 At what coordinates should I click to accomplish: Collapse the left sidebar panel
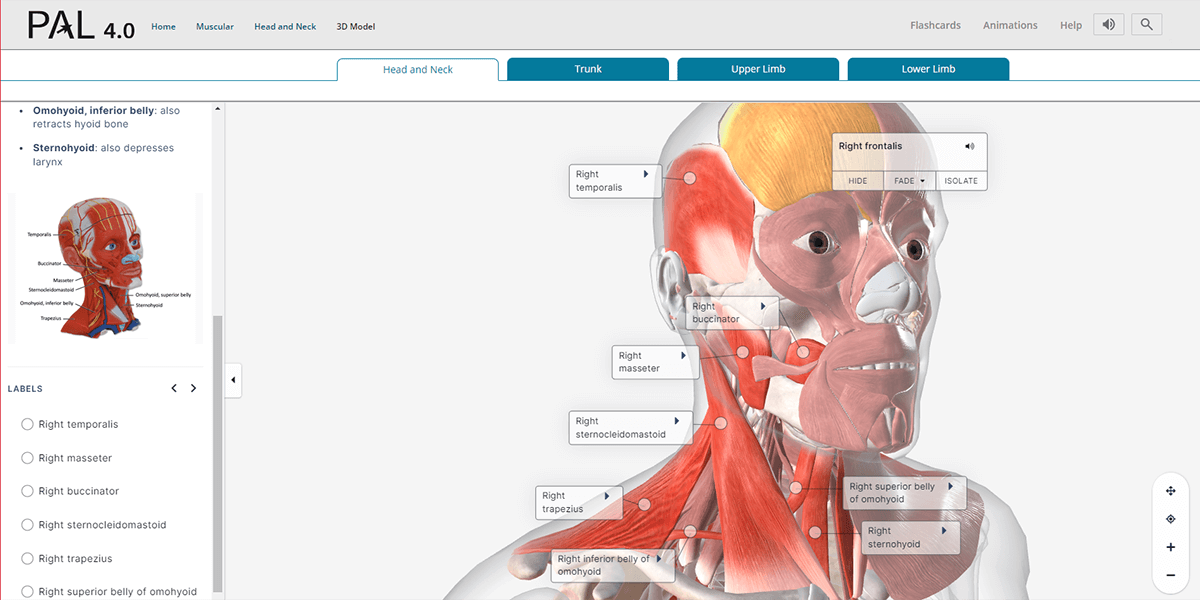point(233,380)
